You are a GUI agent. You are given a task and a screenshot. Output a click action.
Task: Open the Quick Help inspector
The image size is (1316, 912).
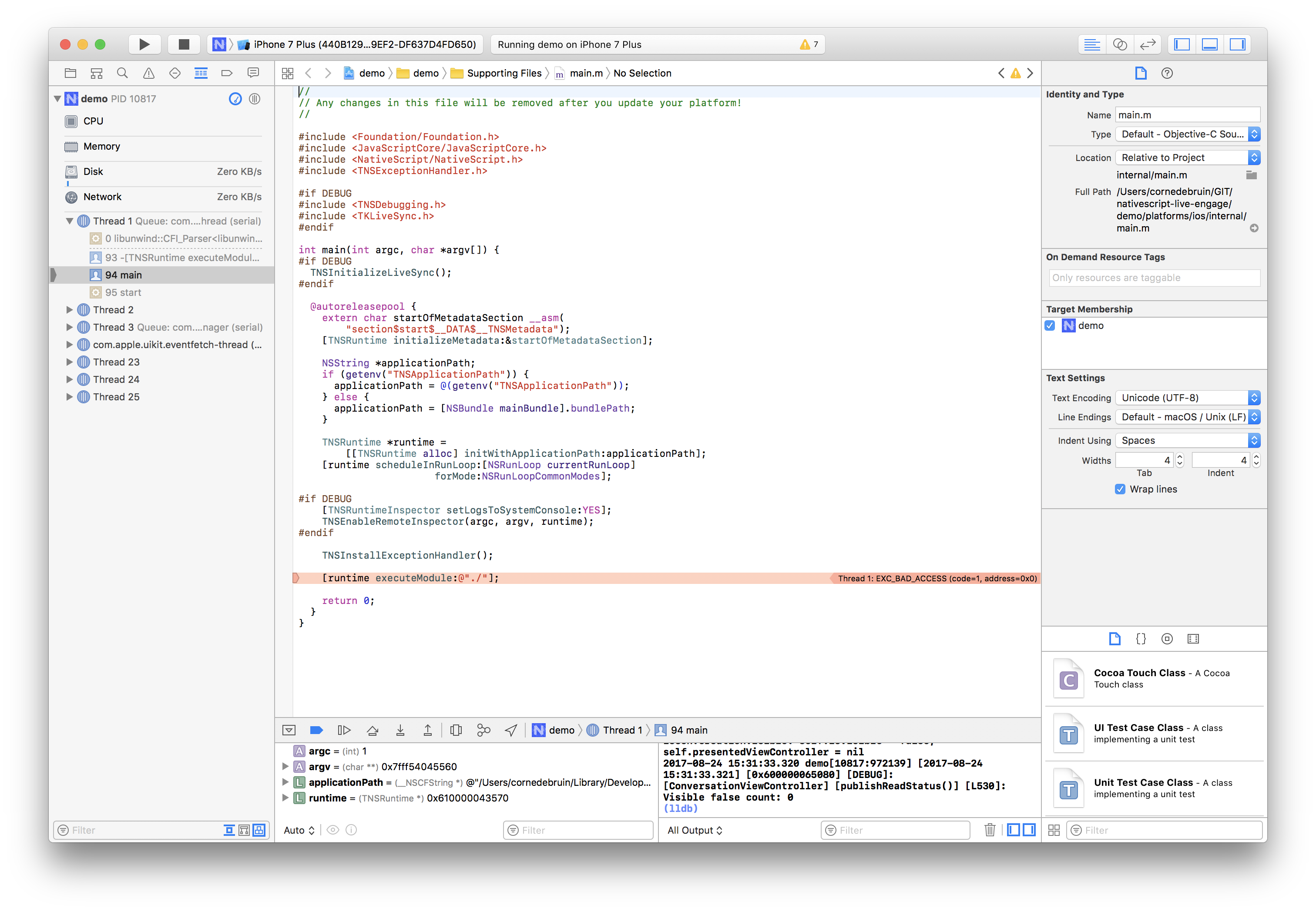click(1167, 73)
